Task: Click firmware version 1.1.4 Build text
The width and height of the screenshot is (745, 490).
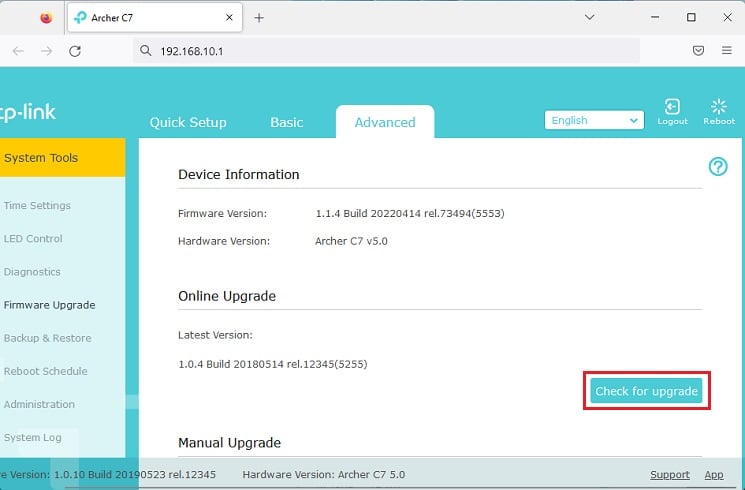Action: tap(410, 213)
